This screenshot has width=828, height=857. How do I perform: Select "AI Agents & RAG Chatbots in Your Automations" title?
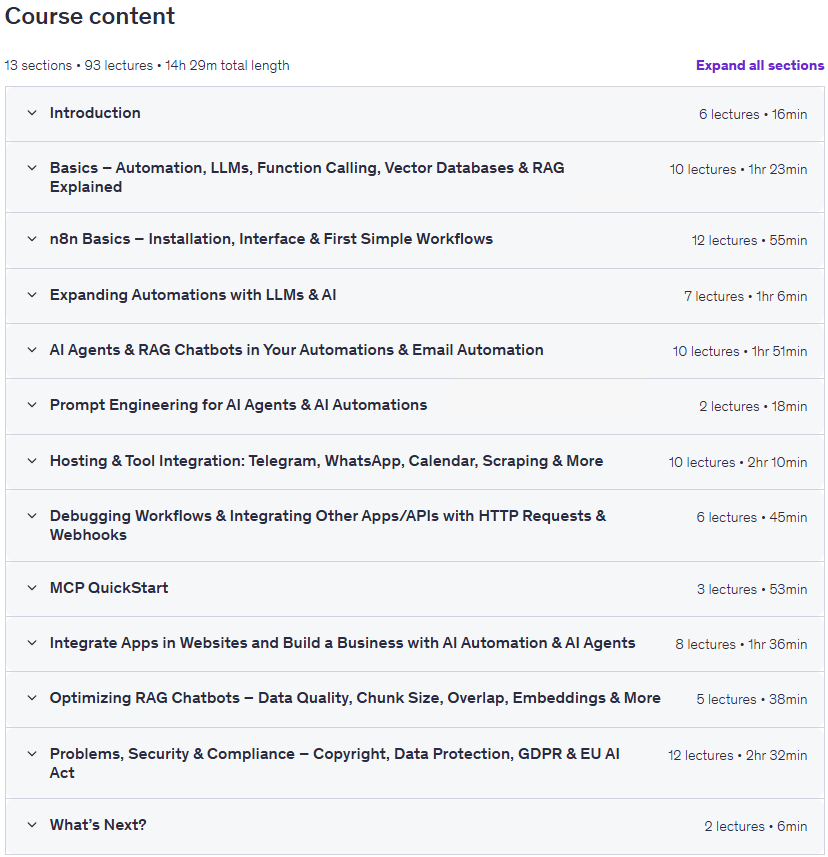(x=297, y=350)
